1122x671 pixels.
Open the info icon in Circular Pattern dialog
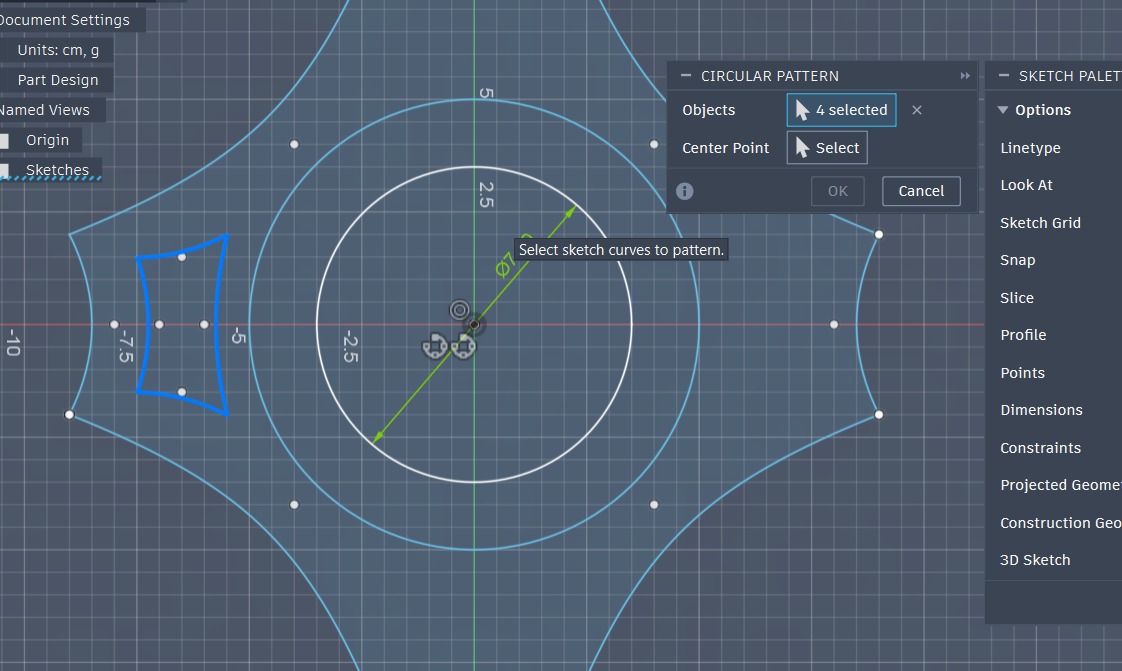pyautogui.click(x=685, y=191)
